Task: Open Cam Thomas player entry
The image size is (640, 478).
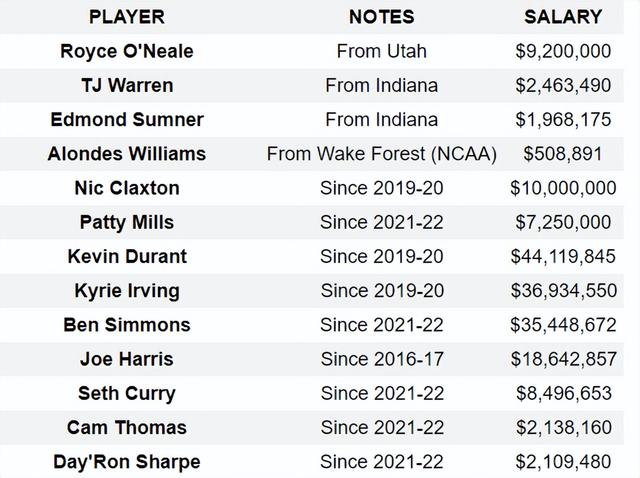Action: click(x=127, y=428)
